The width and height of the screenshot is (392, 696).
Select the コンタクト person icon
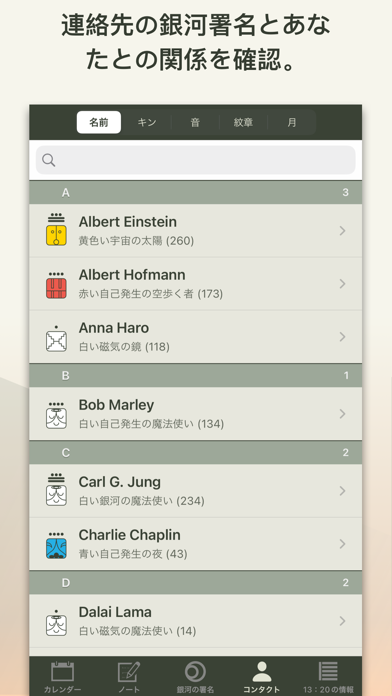point(262,671)
